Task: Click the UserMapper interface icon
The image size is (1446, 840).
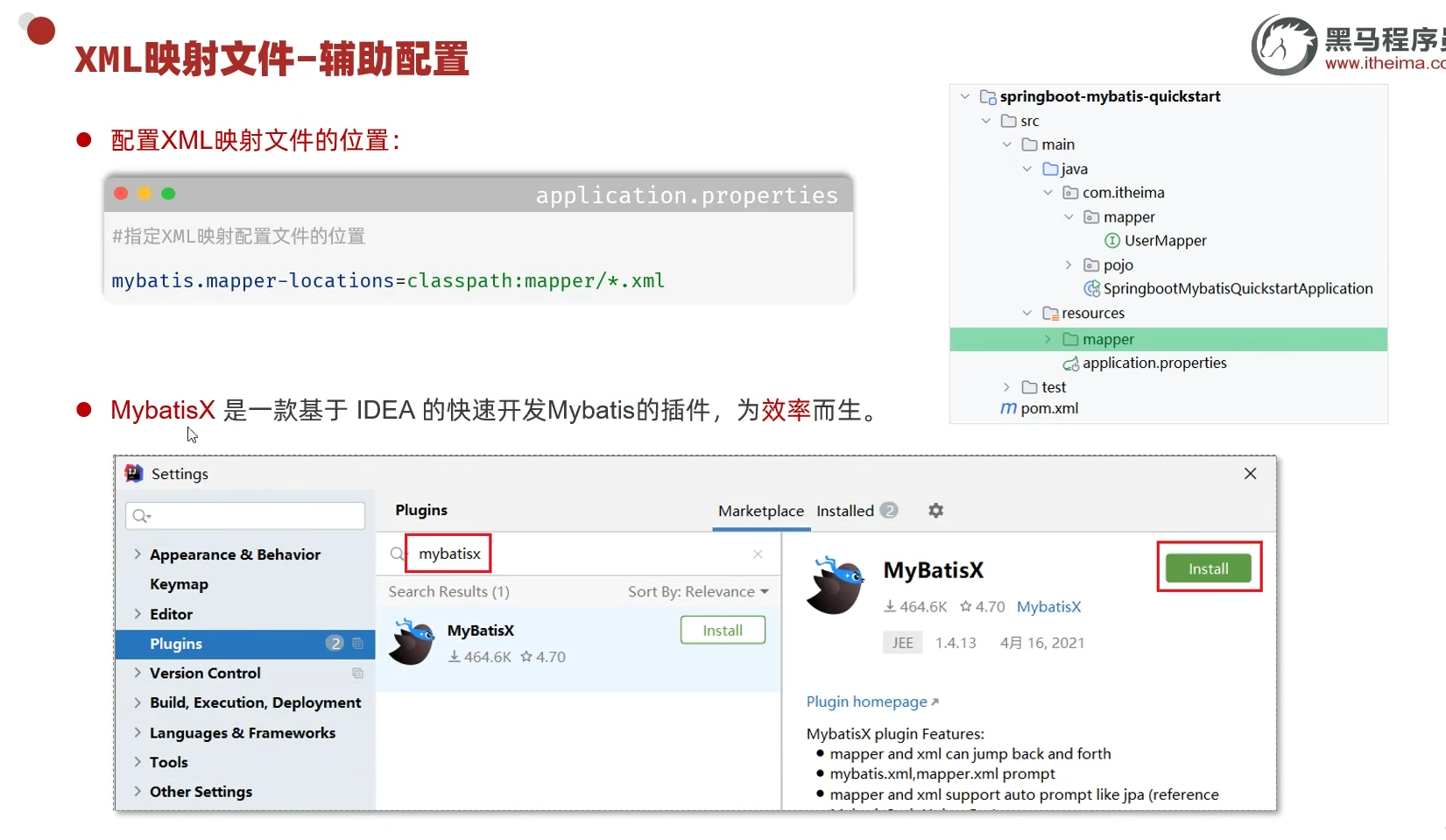Action: tap(1111, 241)
